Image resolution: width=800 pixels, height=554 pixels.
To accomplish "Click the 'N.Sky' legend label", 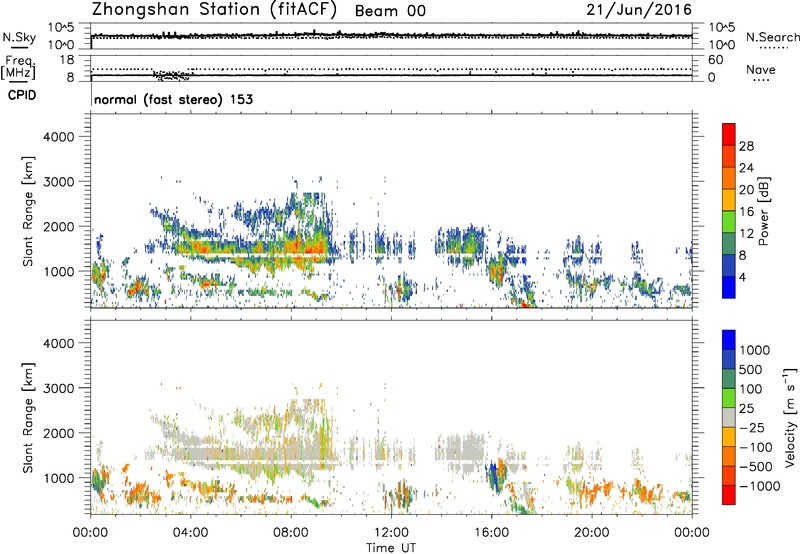I will click(19, 37).
